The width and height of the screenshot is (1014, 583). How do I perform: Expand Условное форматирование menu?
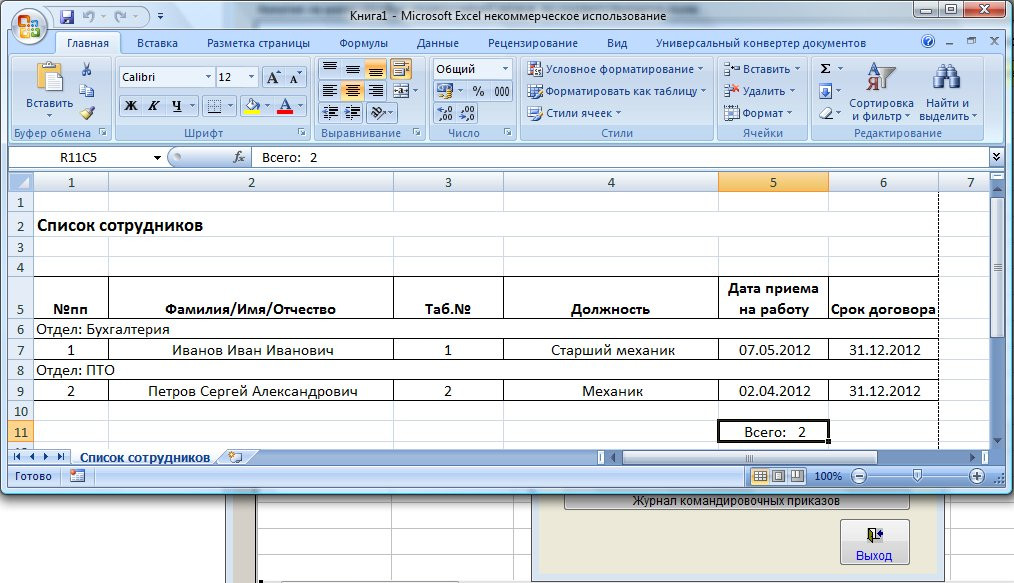click(x=614, y=69)
